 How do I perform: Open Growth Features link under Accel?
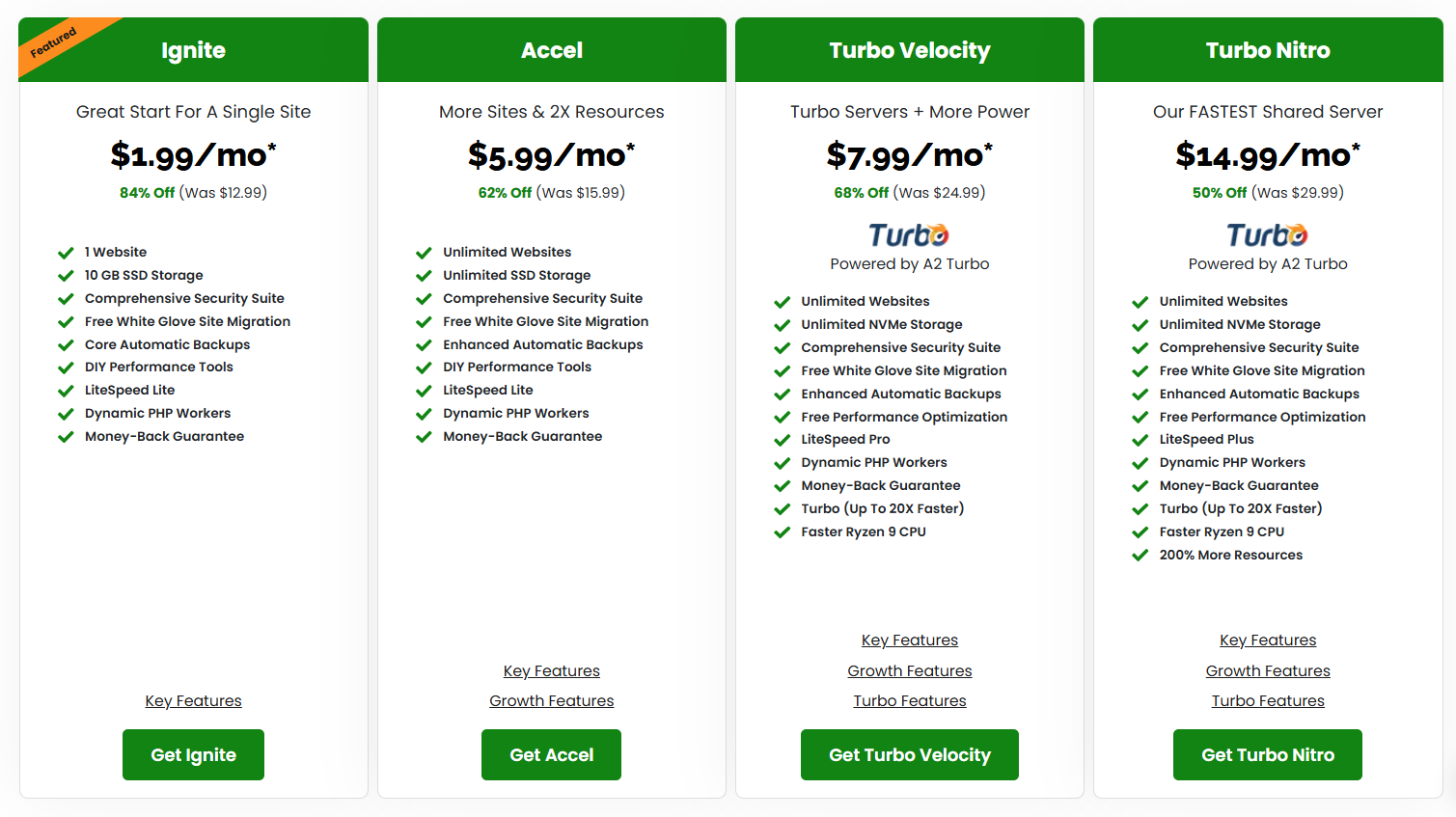coord(551,701)
